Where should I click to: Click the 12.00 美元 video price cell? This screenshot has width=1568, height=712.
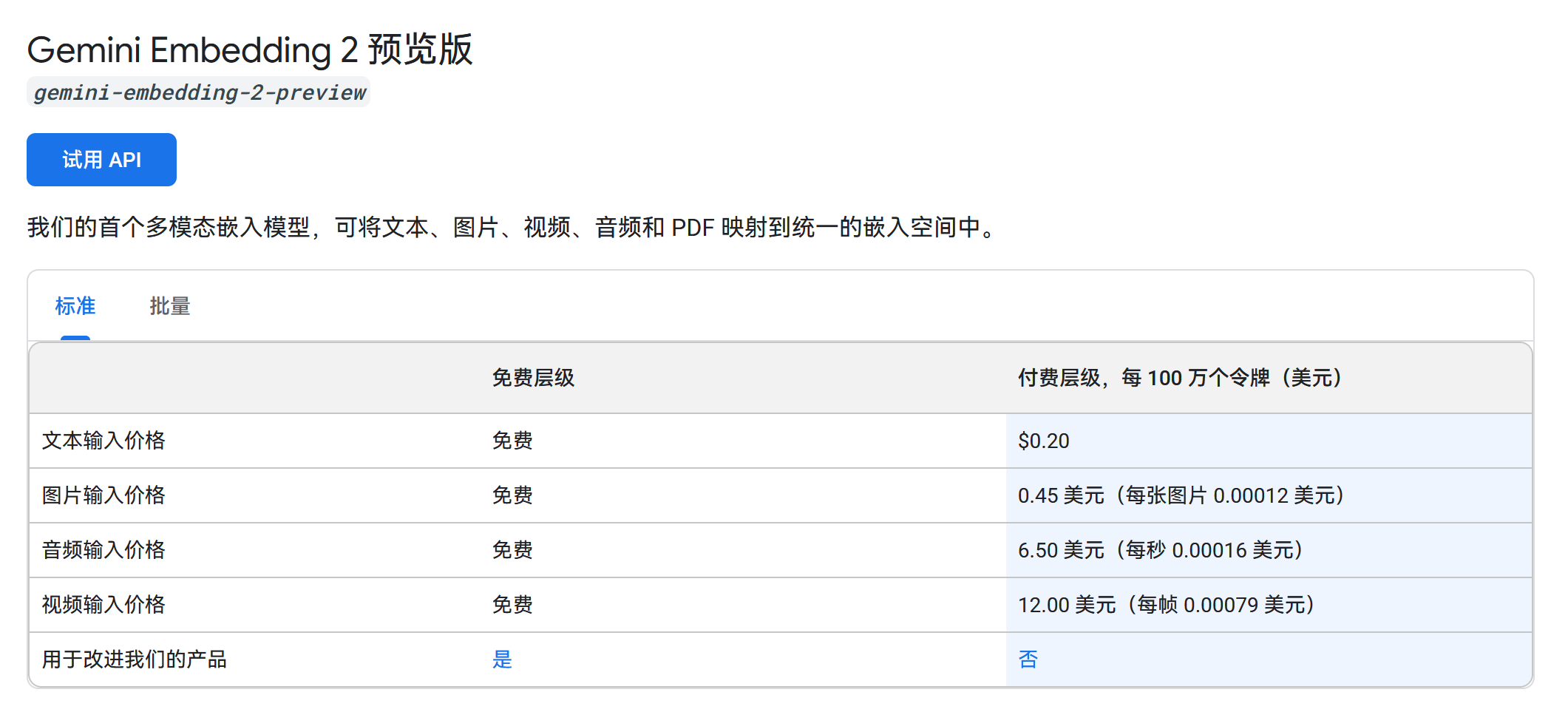[x=1165, y=605]
